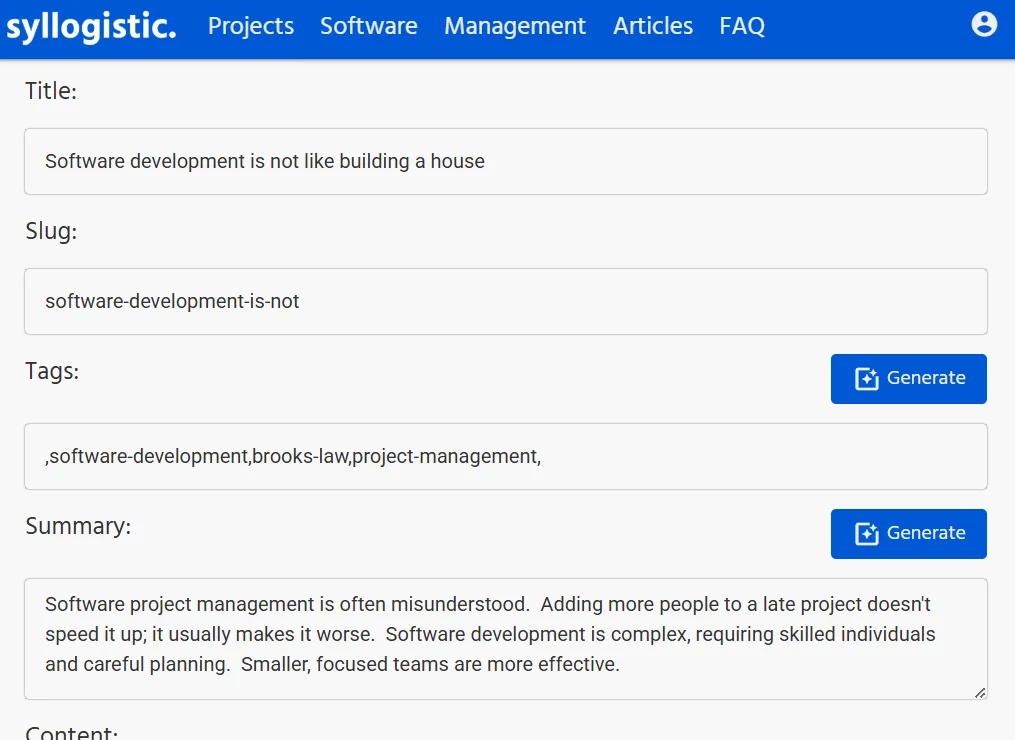
Task: Focus the Title input field
Action: tap(506, 161)
